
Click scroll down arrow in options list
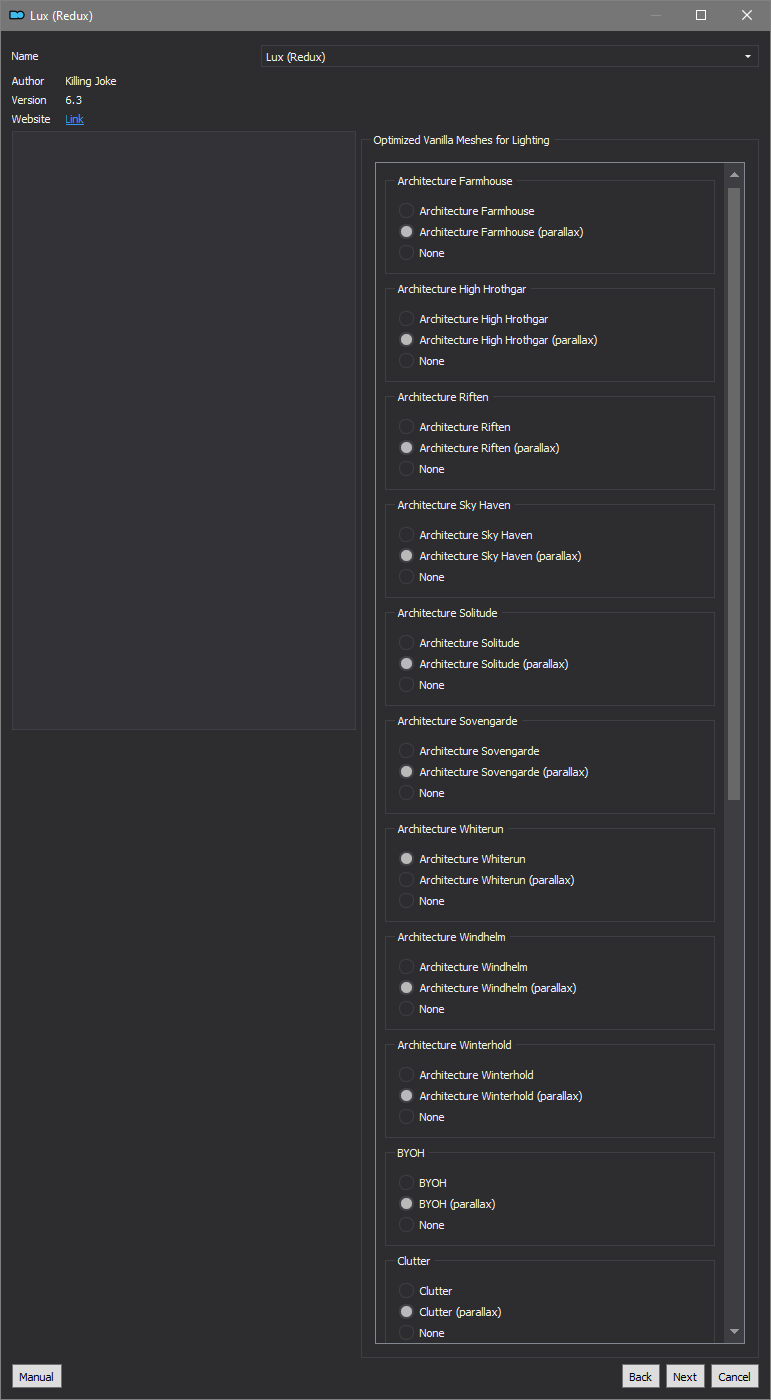(x=735, y=1332)
